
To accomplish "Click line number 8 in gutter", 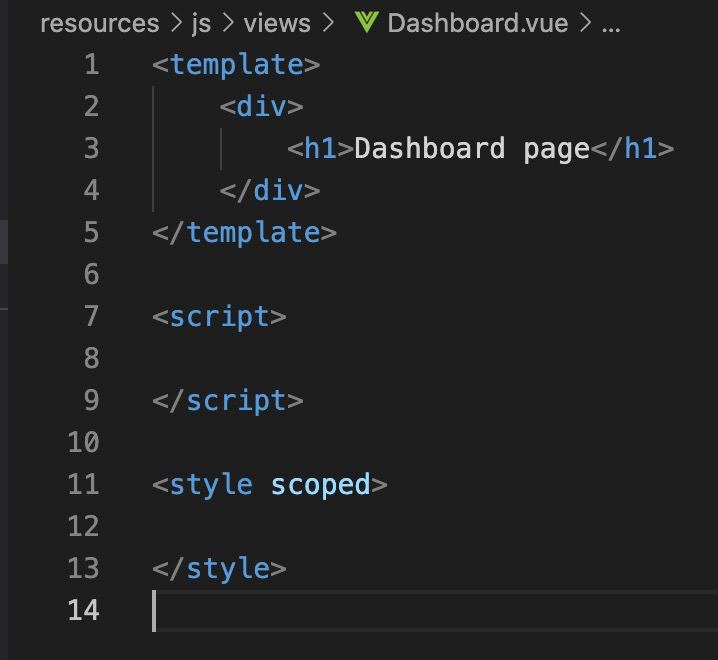I will tap(92, 358).
